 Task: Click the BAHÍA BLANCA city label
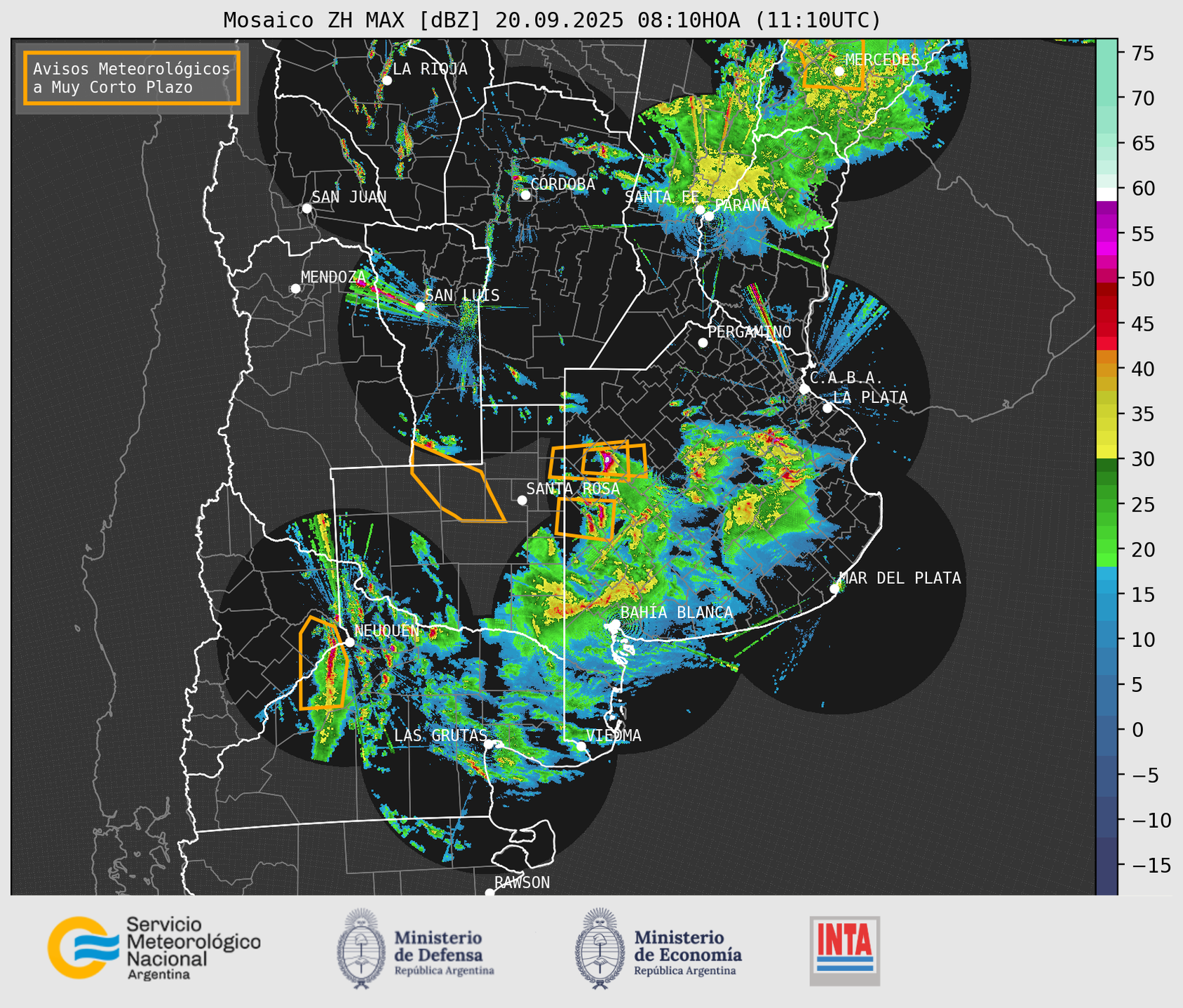pyautogui.click(x=677, y=613)
